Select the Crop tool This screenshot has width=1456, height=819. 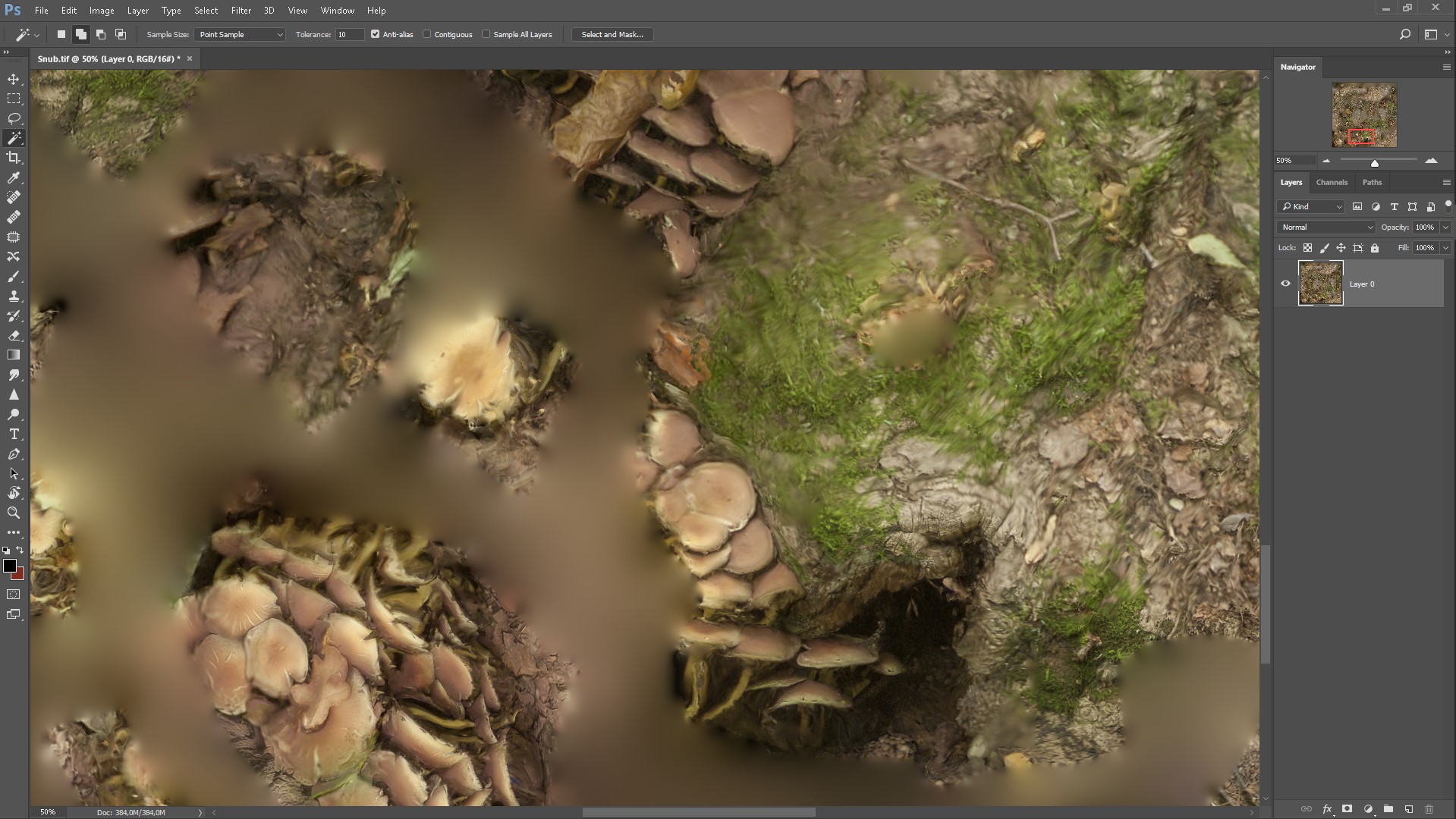pos(14,158)
